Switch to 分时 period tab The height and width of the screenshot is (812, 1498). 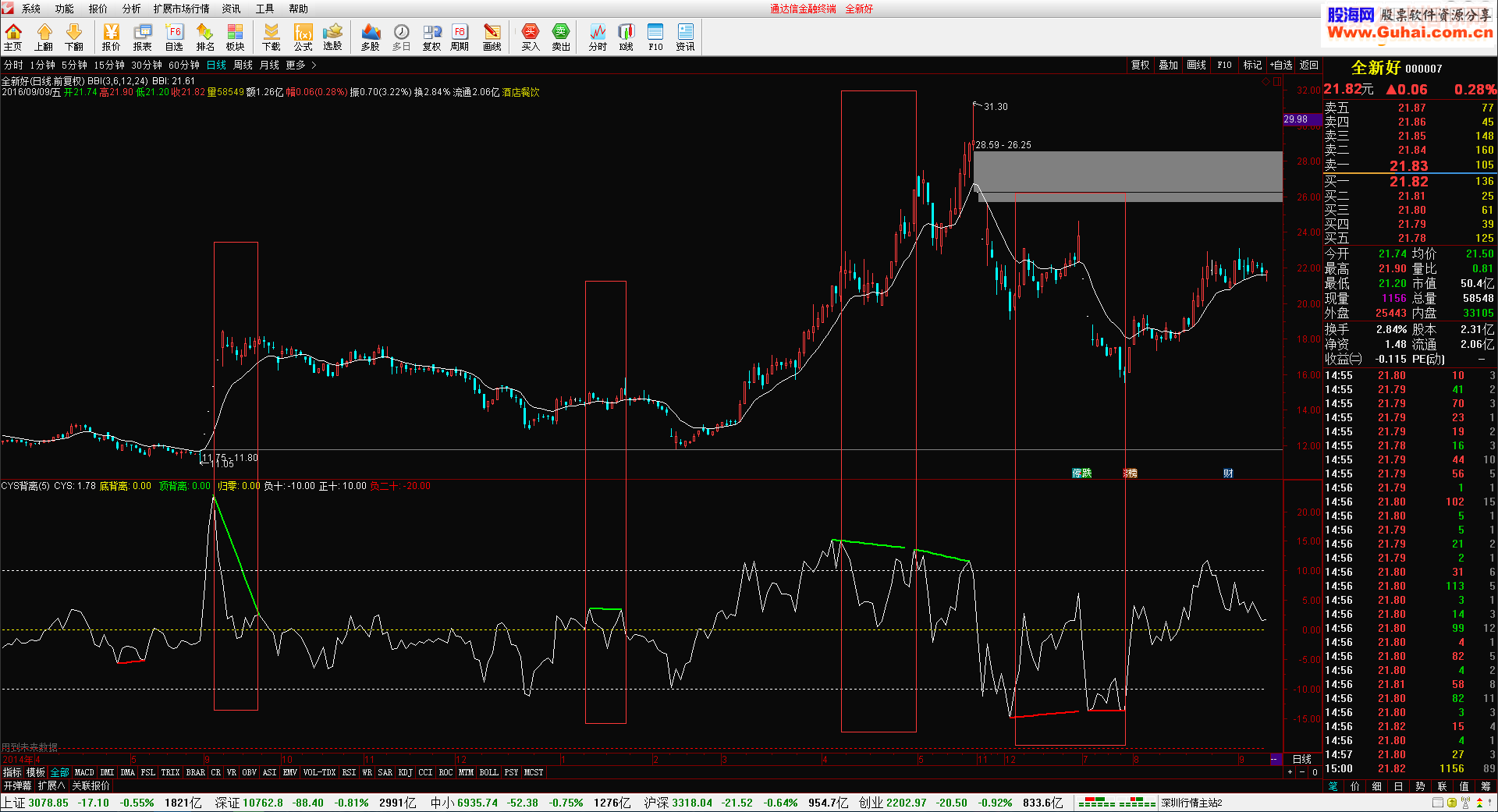click(x=14, y=66)
